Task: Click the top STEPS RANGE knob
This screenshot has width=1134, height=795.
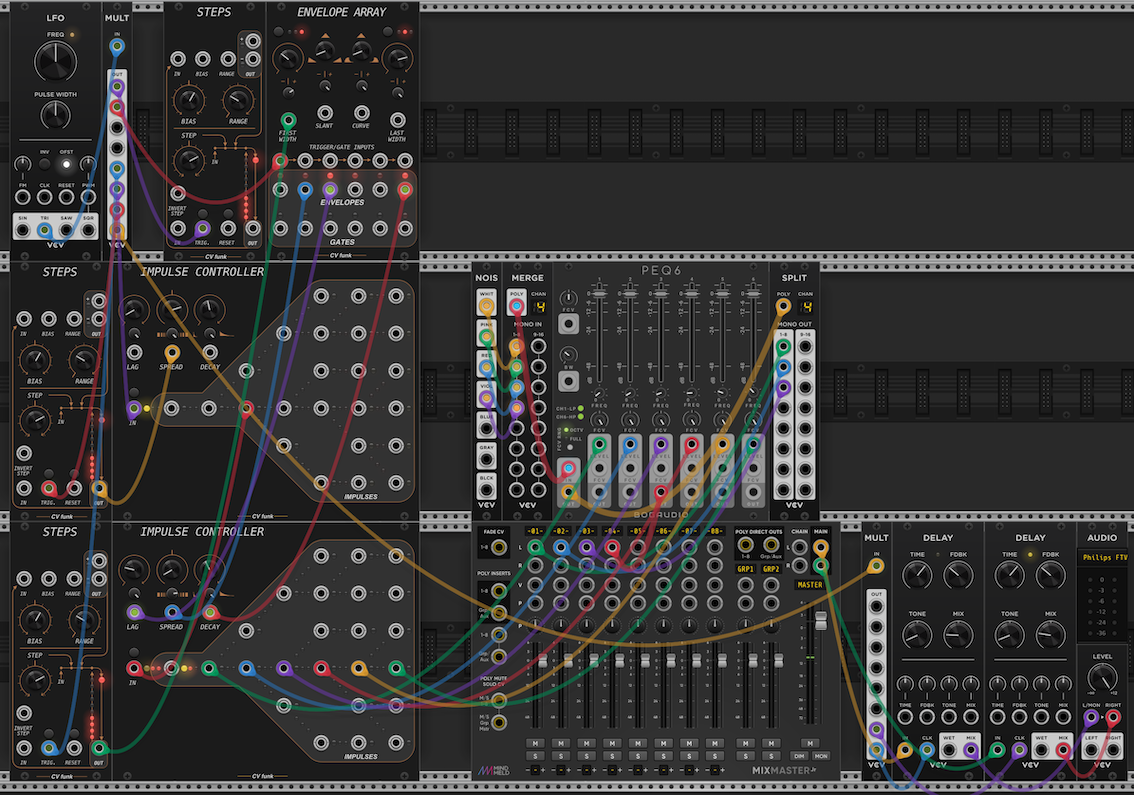Action: 238,101
